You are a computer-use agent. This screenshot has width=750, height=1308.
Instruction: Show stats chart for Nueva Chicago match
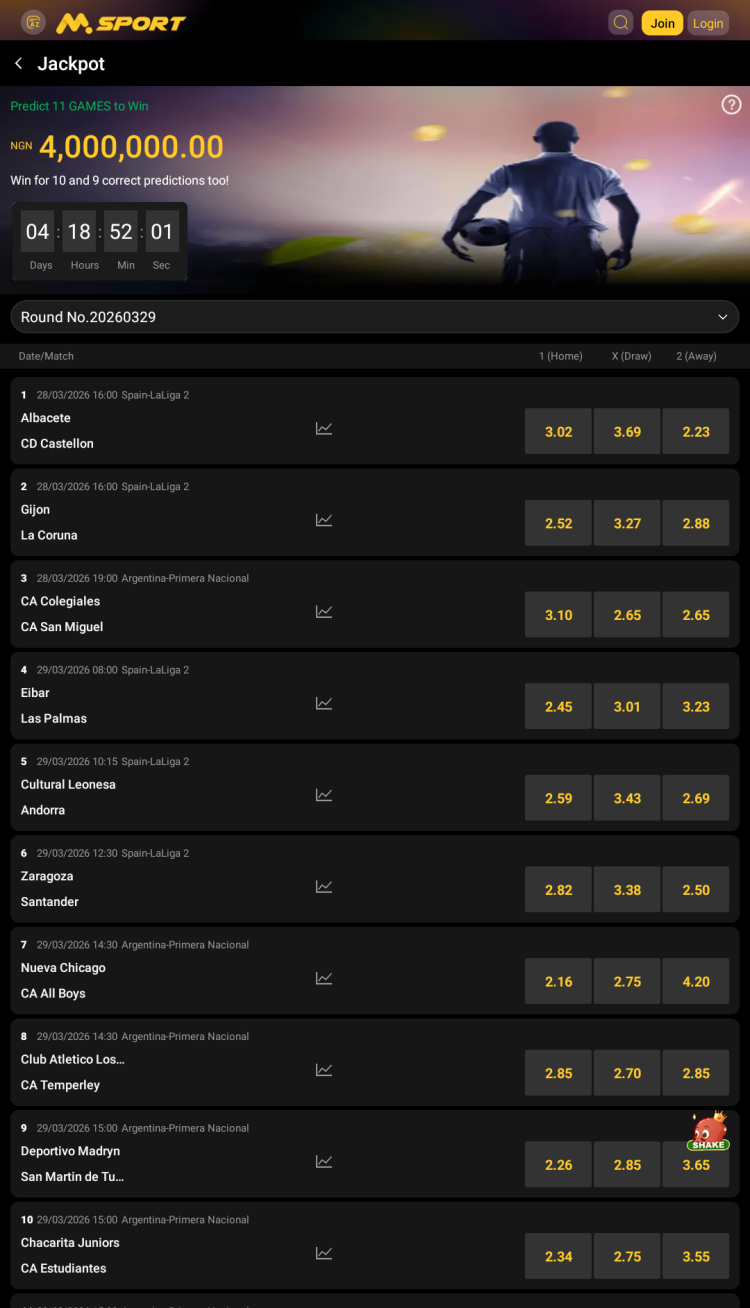[x=324, y=978]
